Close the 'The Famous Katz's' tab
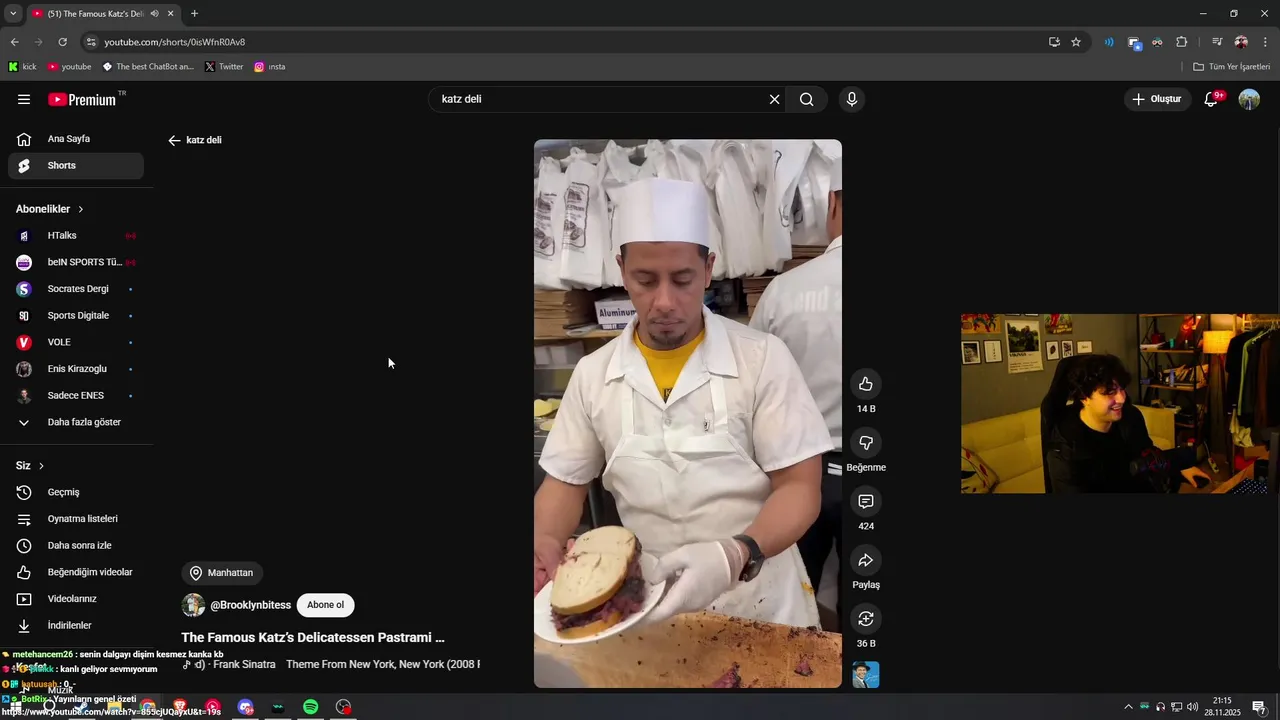Viewport: 1280px width, 720px height. point(170,14)
